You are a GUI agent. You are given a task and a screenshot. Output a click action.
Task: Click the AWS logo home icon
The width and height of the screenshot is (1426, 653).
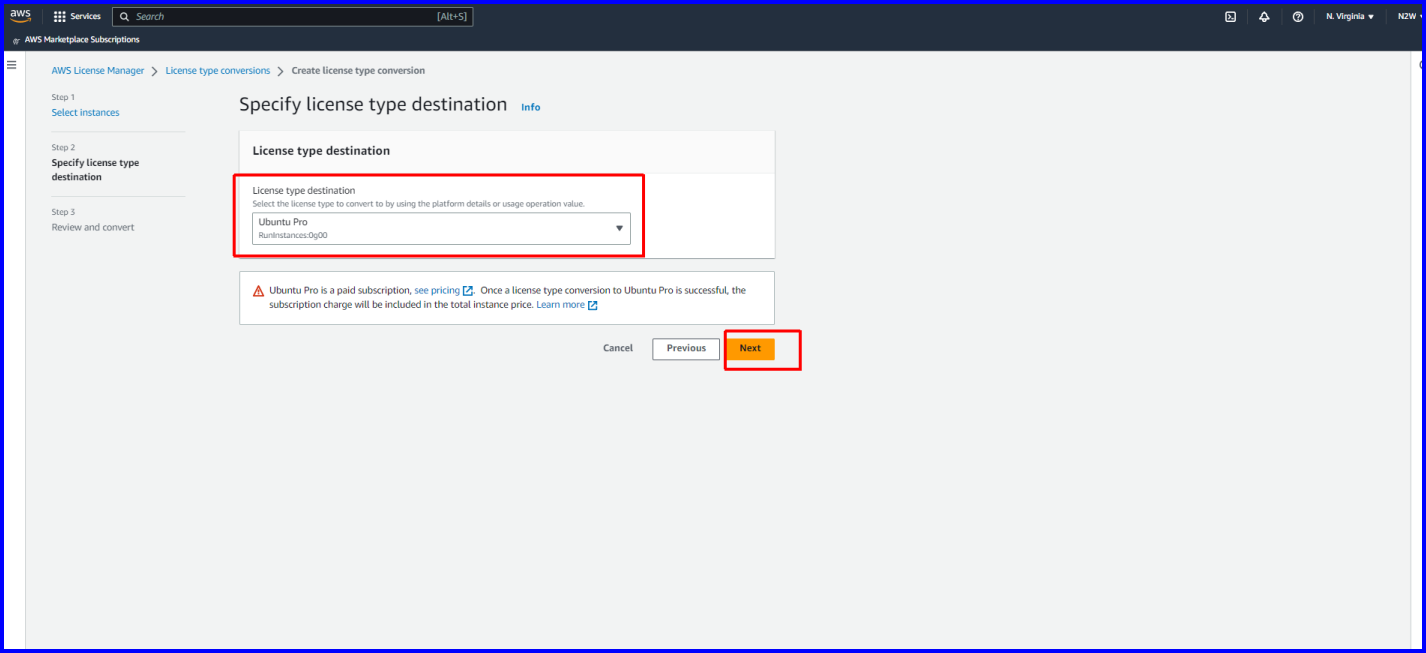pos(21,16)
